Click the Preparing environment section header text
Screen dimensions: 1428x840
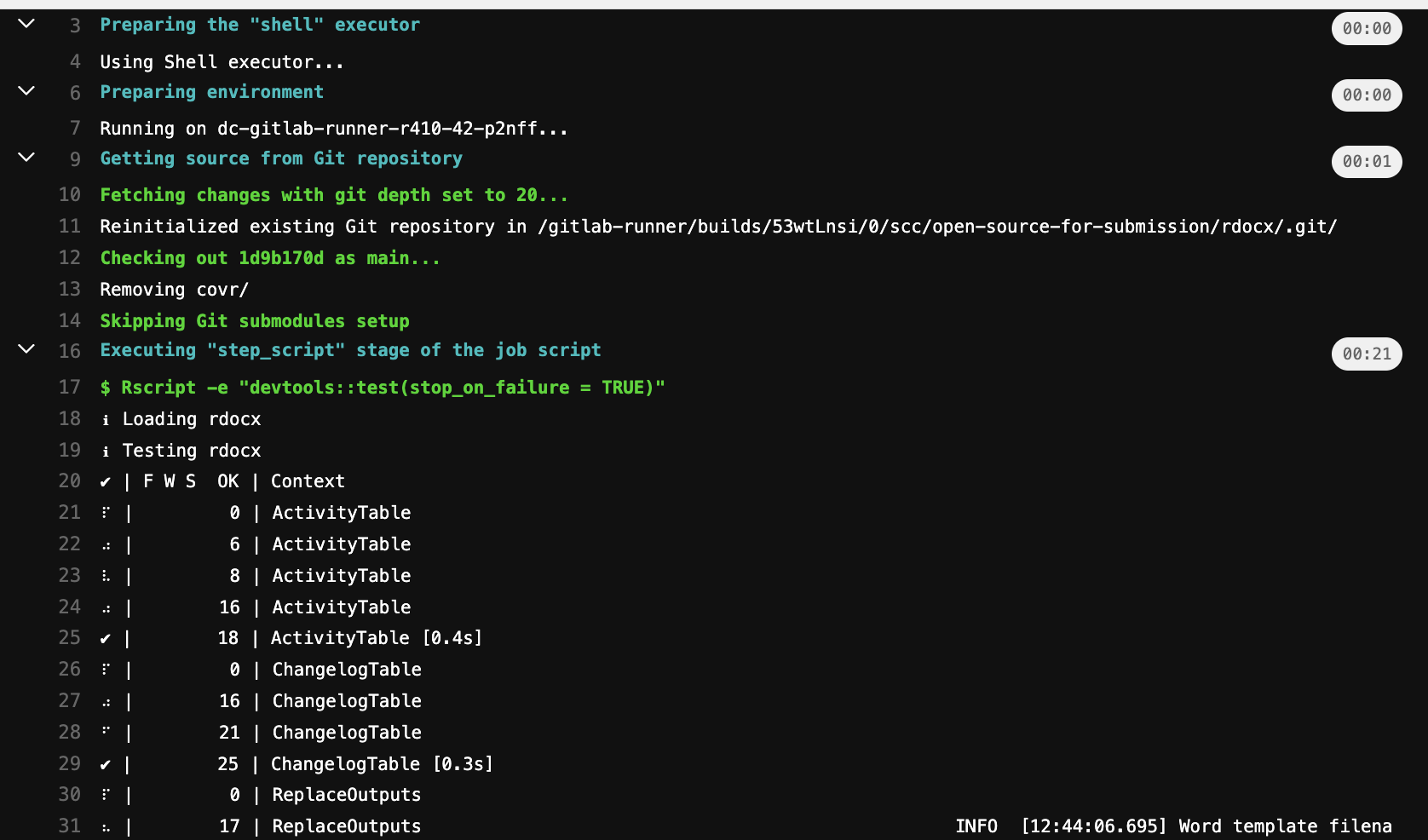tap(211, 92)
